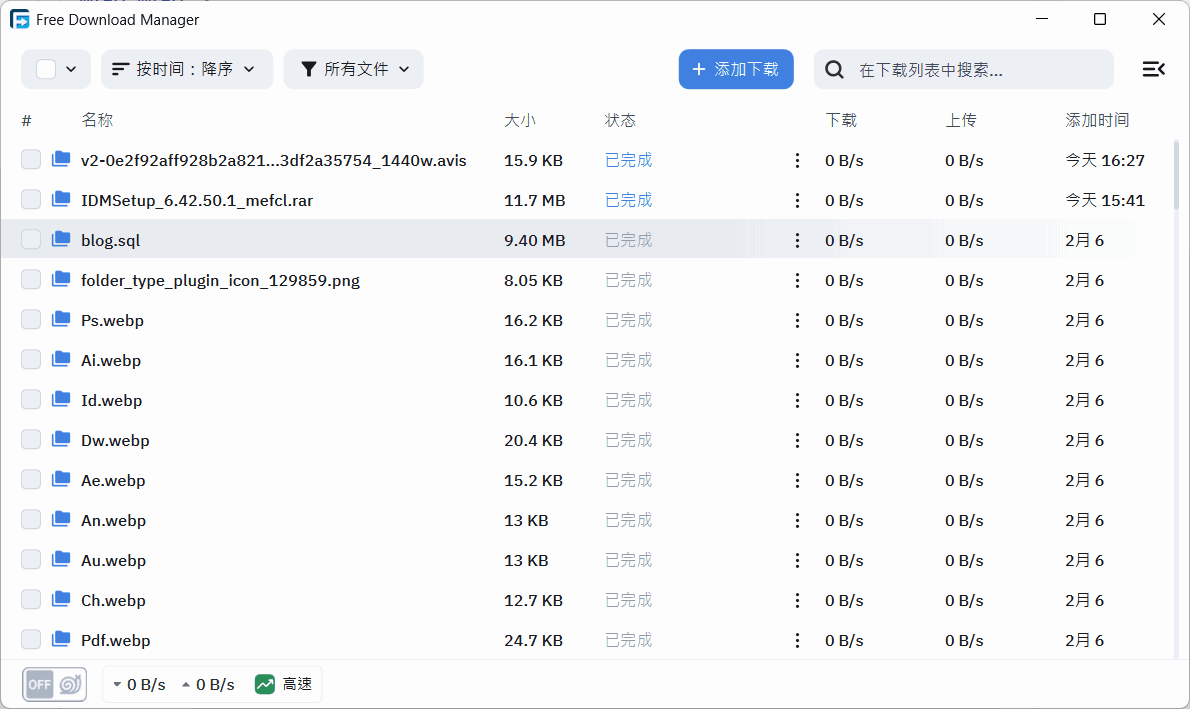This screenshot has width=1190, height=709.
Task: Expand the select-all dropdown arrow
Action: point(71,69)
